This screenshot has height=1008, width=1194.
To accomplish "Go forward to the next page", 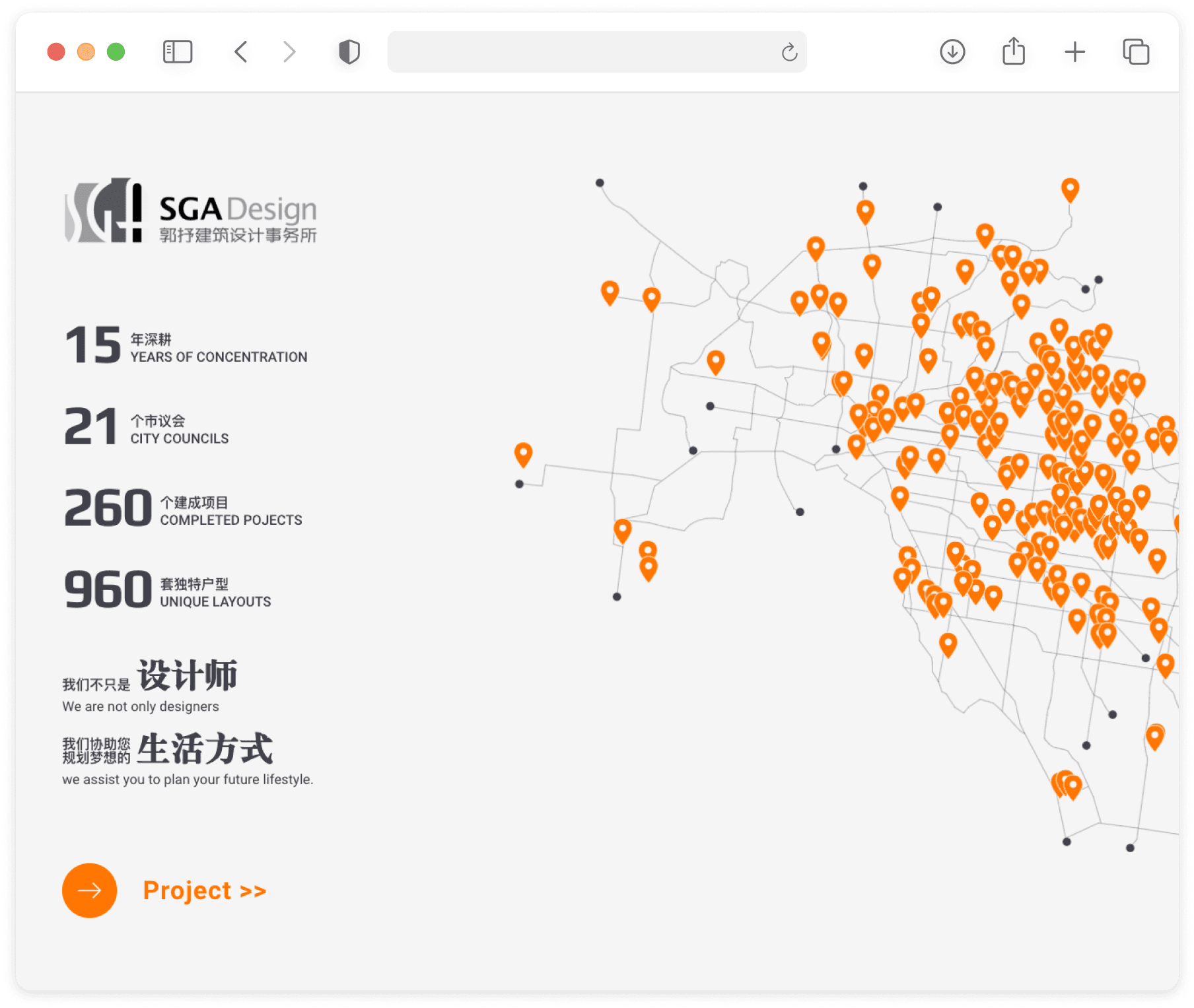I will (289, 51).
